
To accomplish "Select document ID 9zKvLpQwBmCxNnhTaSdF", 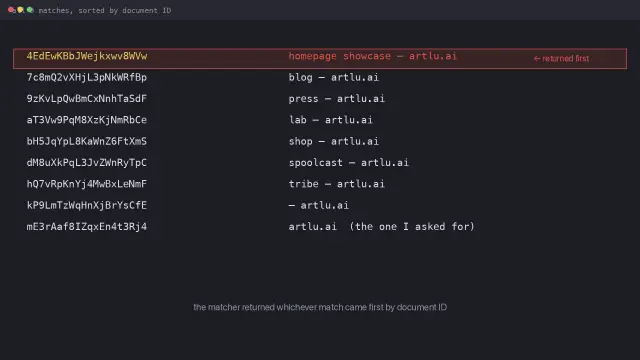I will (x=87, y=99).
